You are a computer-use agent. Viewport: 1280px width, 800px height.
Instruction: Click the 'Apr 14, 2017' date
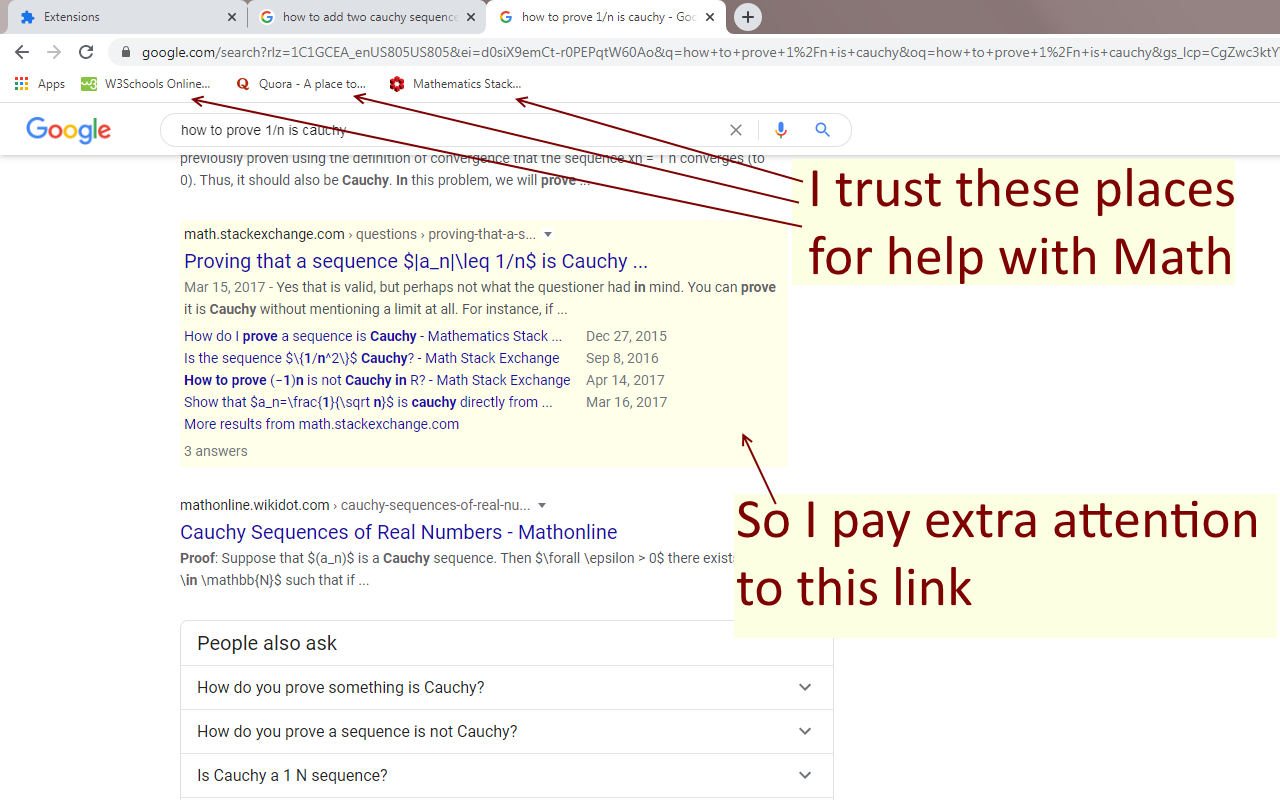[x=625, y=380]
